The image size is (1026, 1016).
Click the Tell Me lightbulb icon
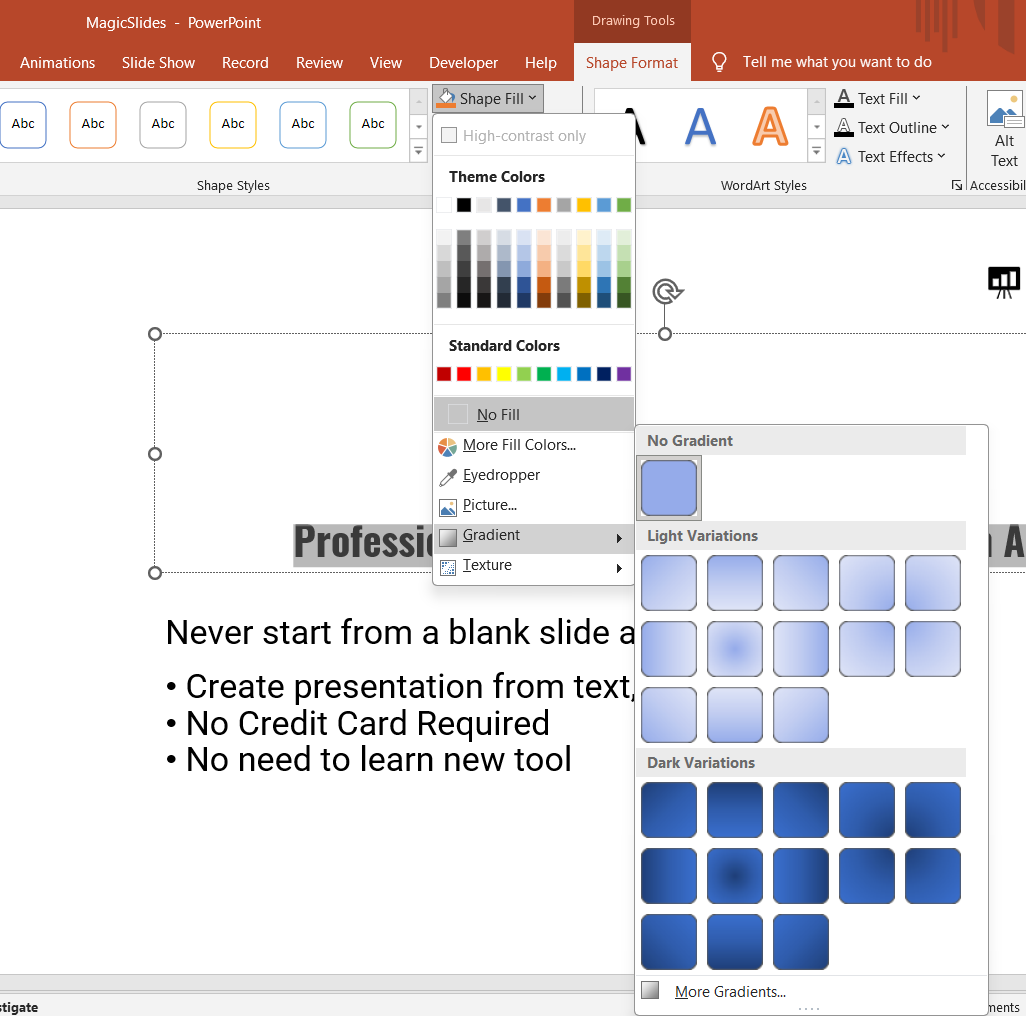click(719, 62)
